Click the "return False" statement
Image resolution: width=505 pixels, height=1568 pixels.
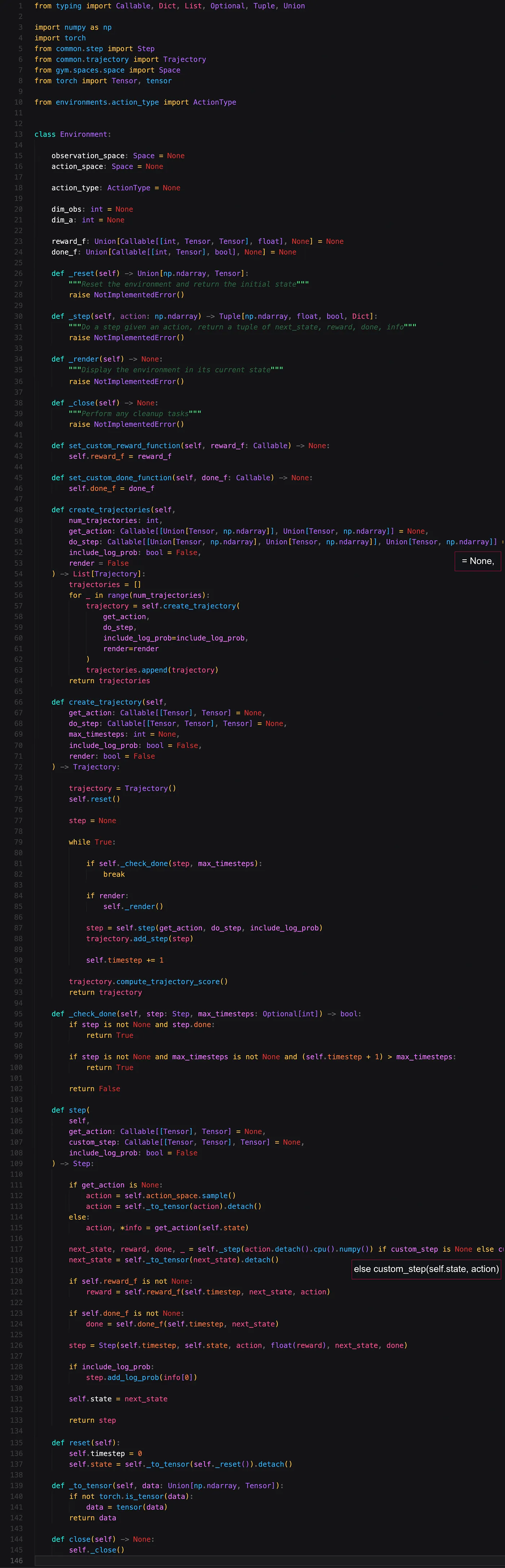pyautogui.click(x=95, y=1089)
